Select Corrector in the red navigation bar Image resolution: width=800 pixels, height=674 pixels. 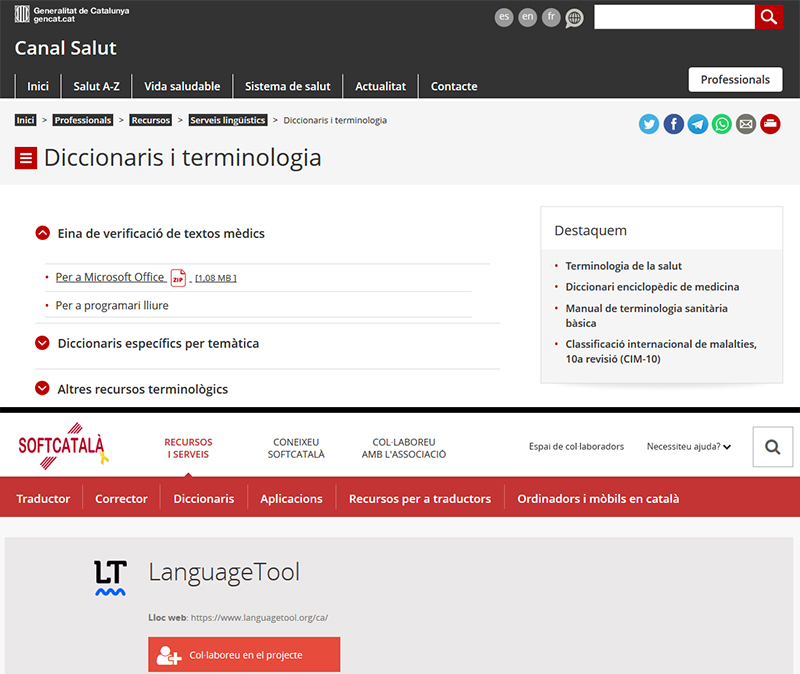coord(121,498)
